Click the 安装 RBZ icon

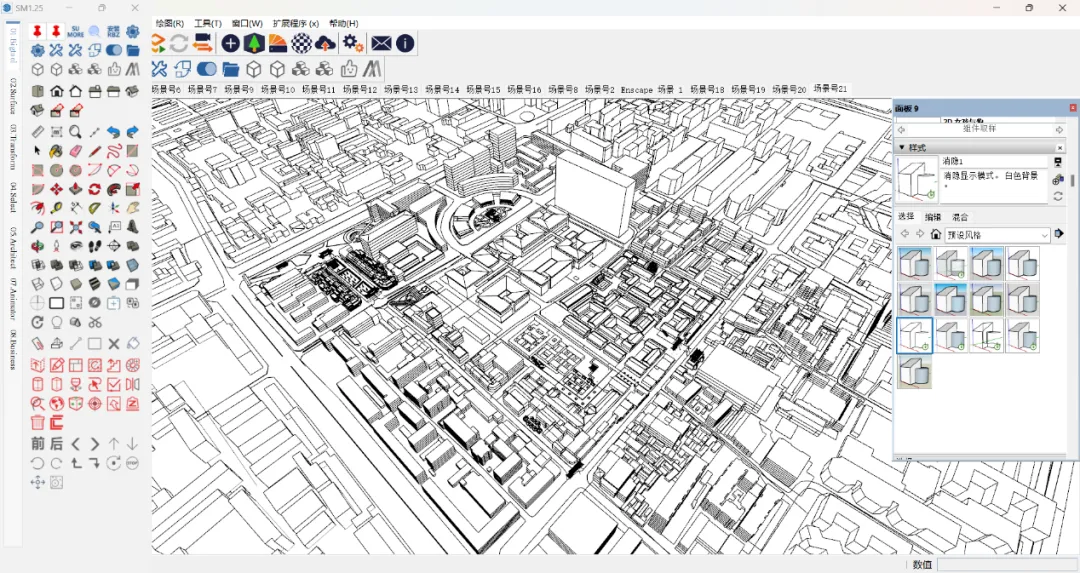pos(114,32)
